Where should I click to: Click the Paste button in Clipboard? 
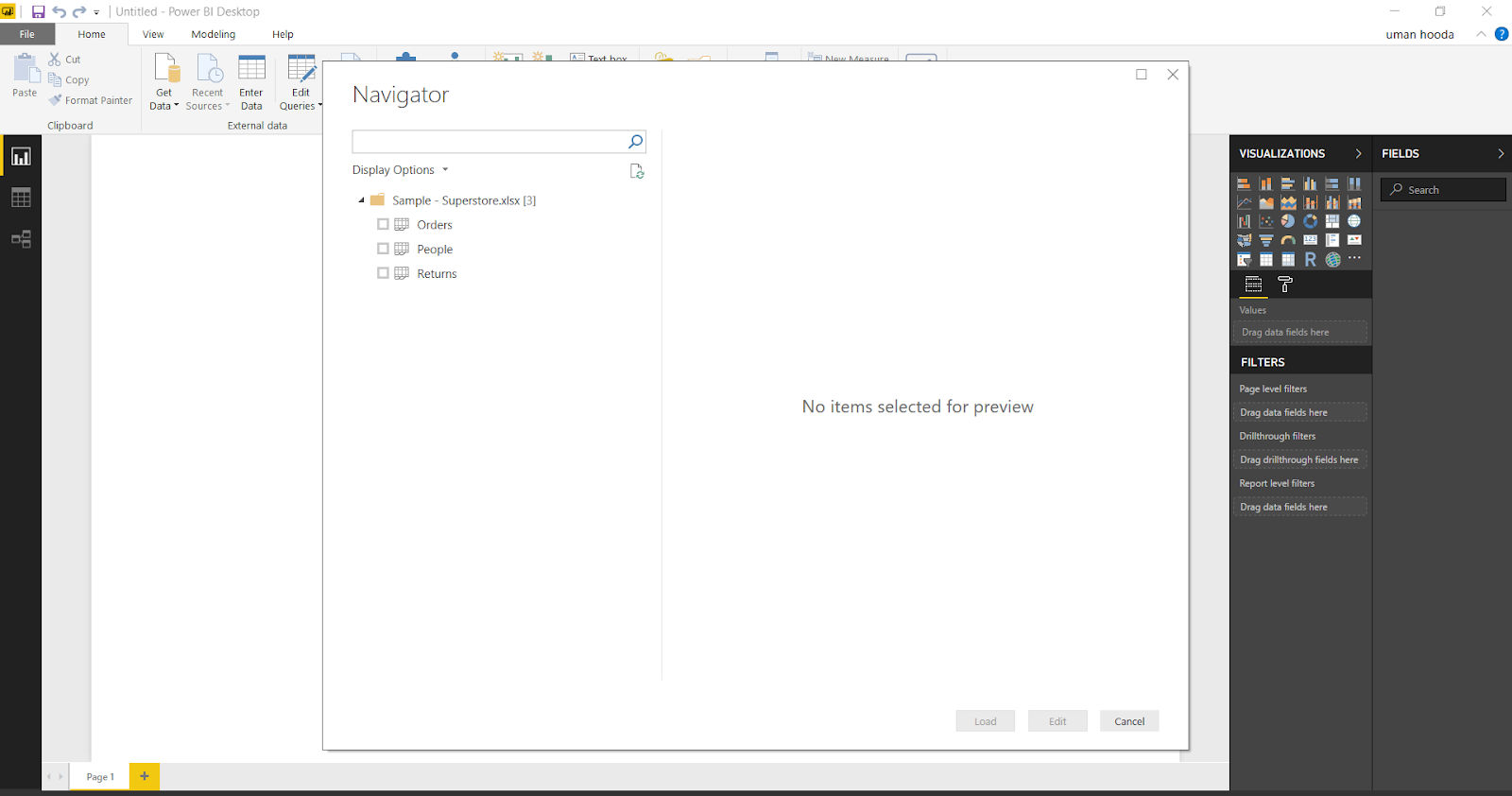(x=25, y=76)
